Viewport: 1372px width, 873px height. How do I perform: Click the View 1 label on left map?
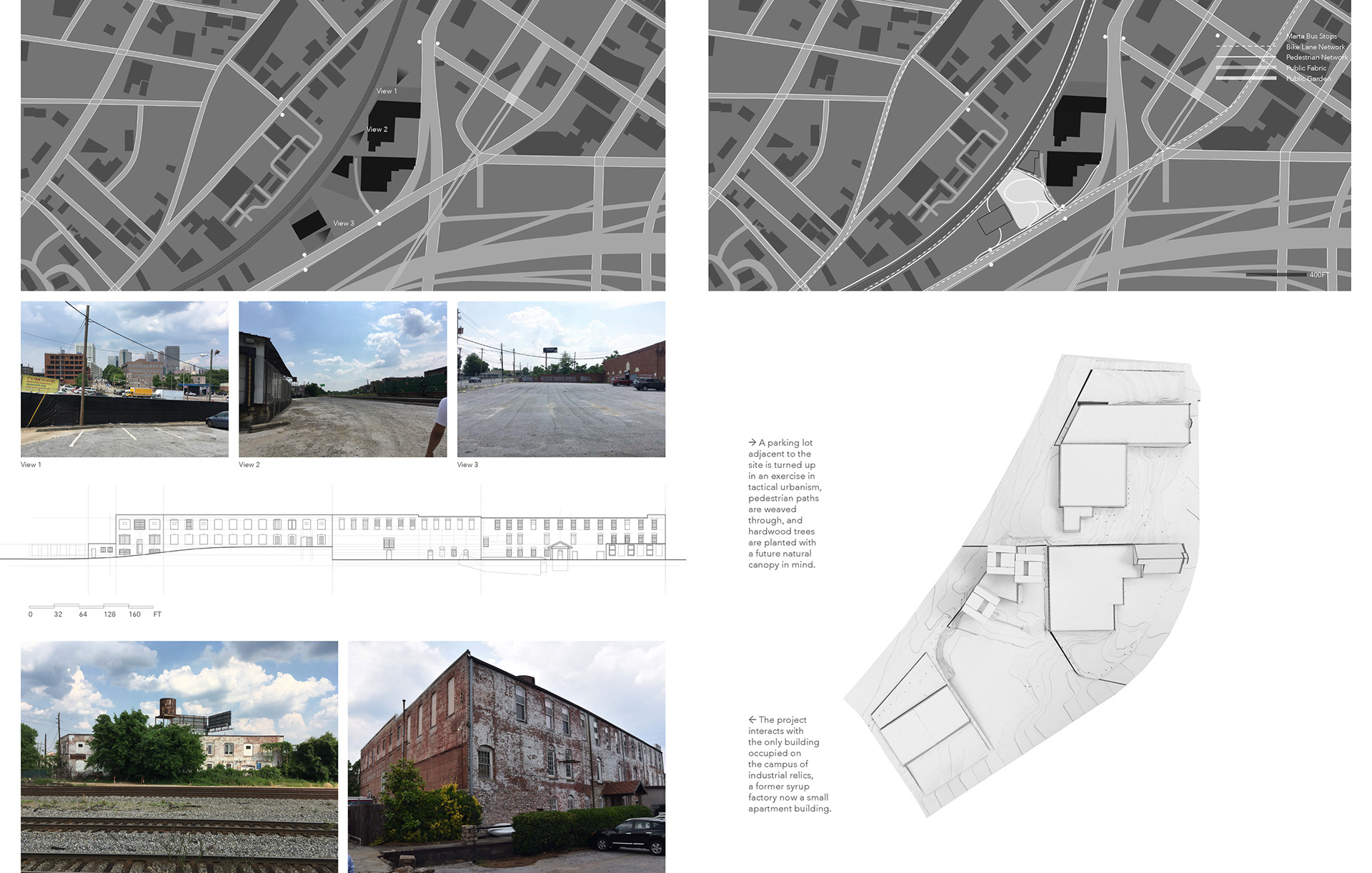click(387, 91)
